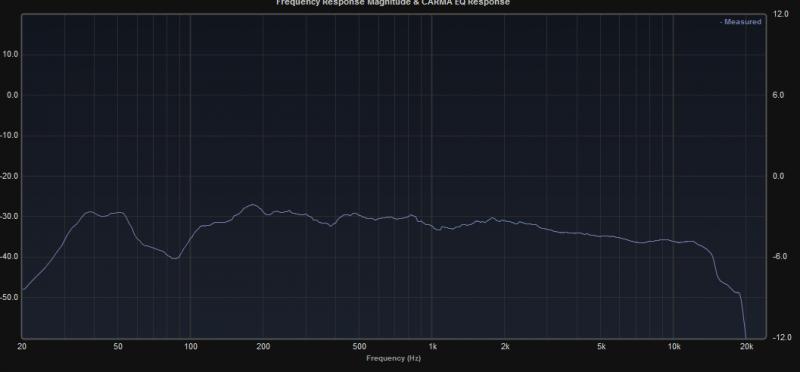The width and height of the screenshot is (800, 372).
Task: Select the 2k frequency axis label
Action: (x=505, y=347)
